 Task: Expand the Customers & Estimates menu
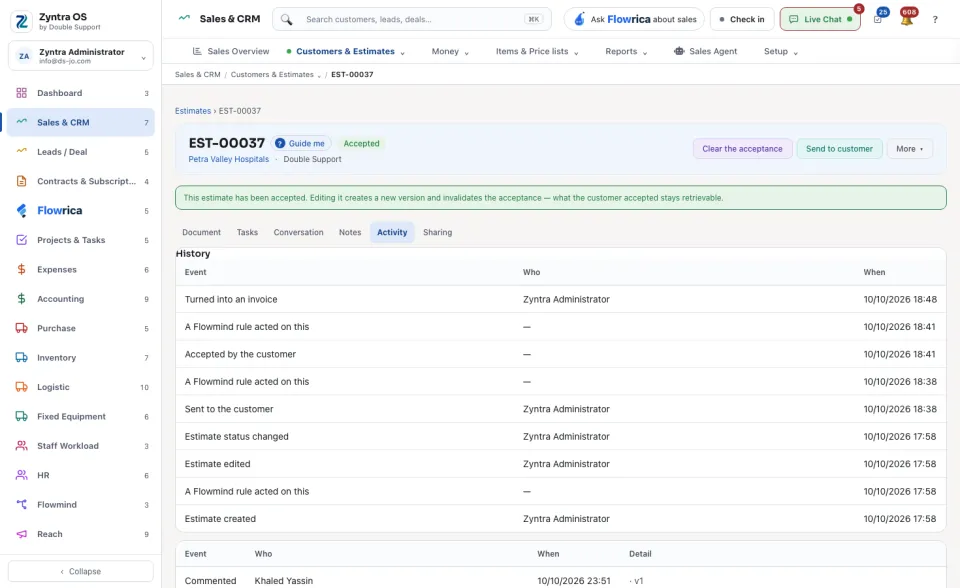[345, 51]
